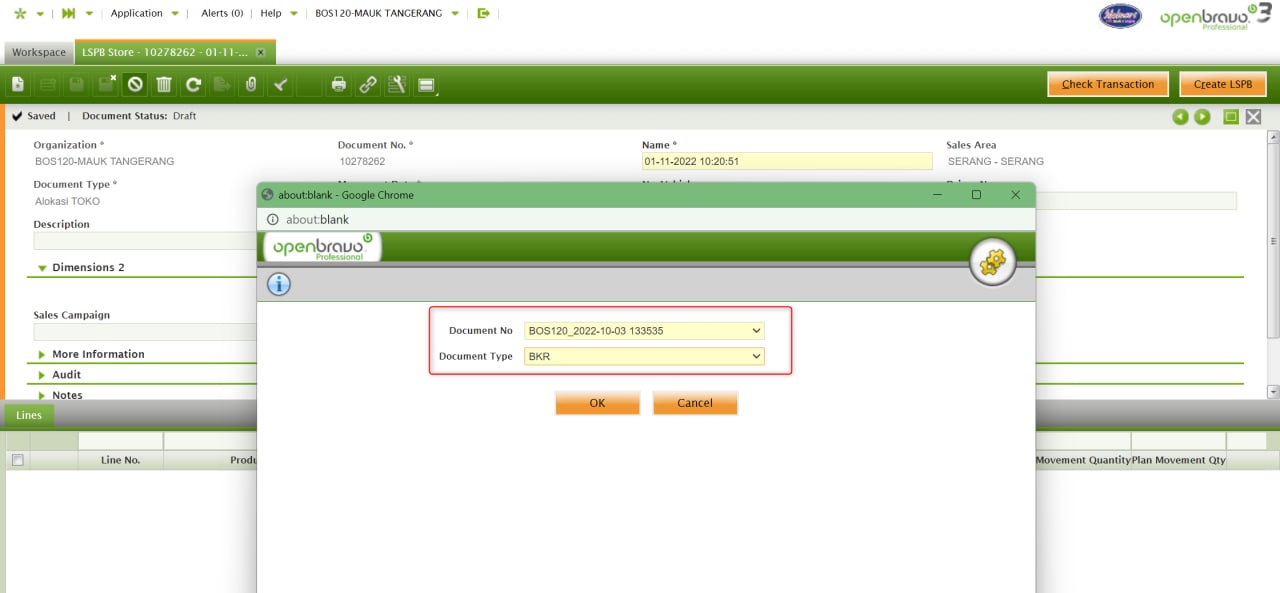Image resolution: width=1280 pixels, height=593 pixels.
Task: Click the Name field with the timestamp
Action: (786, 161)
